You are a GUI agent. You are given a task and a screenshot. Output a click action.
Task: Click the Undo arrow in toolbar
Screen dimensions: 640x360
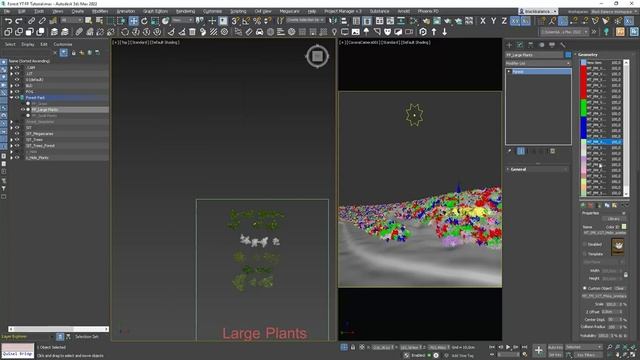pyautogui.click(x=8, y=20)
